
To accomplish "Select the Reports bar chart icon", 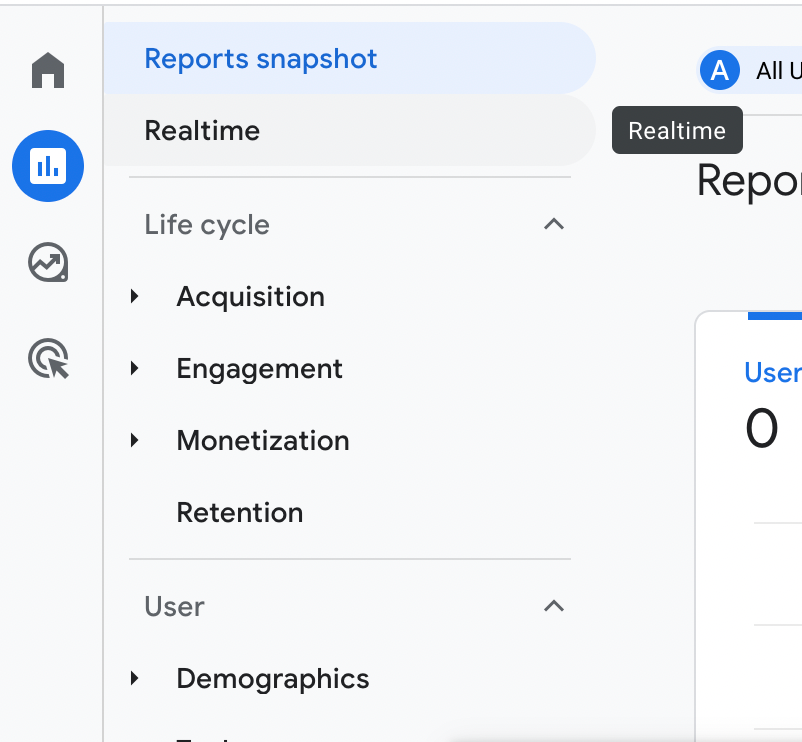I will tap(48, 166).
